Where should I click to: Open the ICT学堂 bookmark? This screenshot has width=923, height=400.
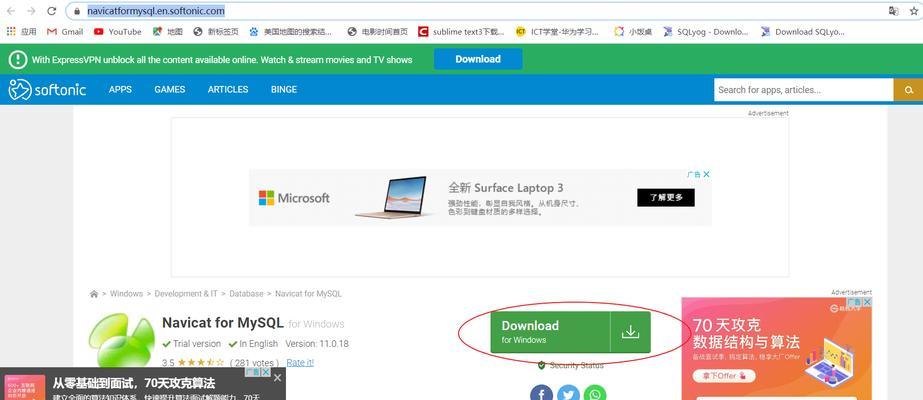click(557, 32)
